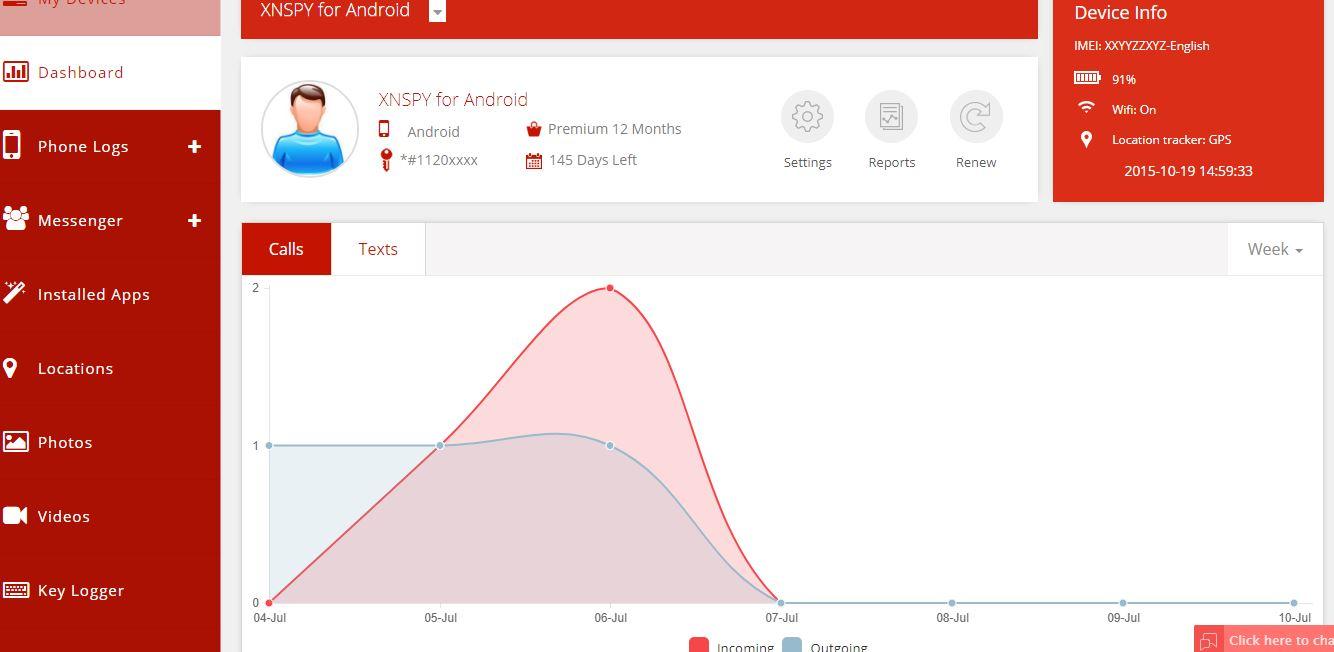Click the 2015-10-19 14:59:33 timestamp

pos(1188,171)
